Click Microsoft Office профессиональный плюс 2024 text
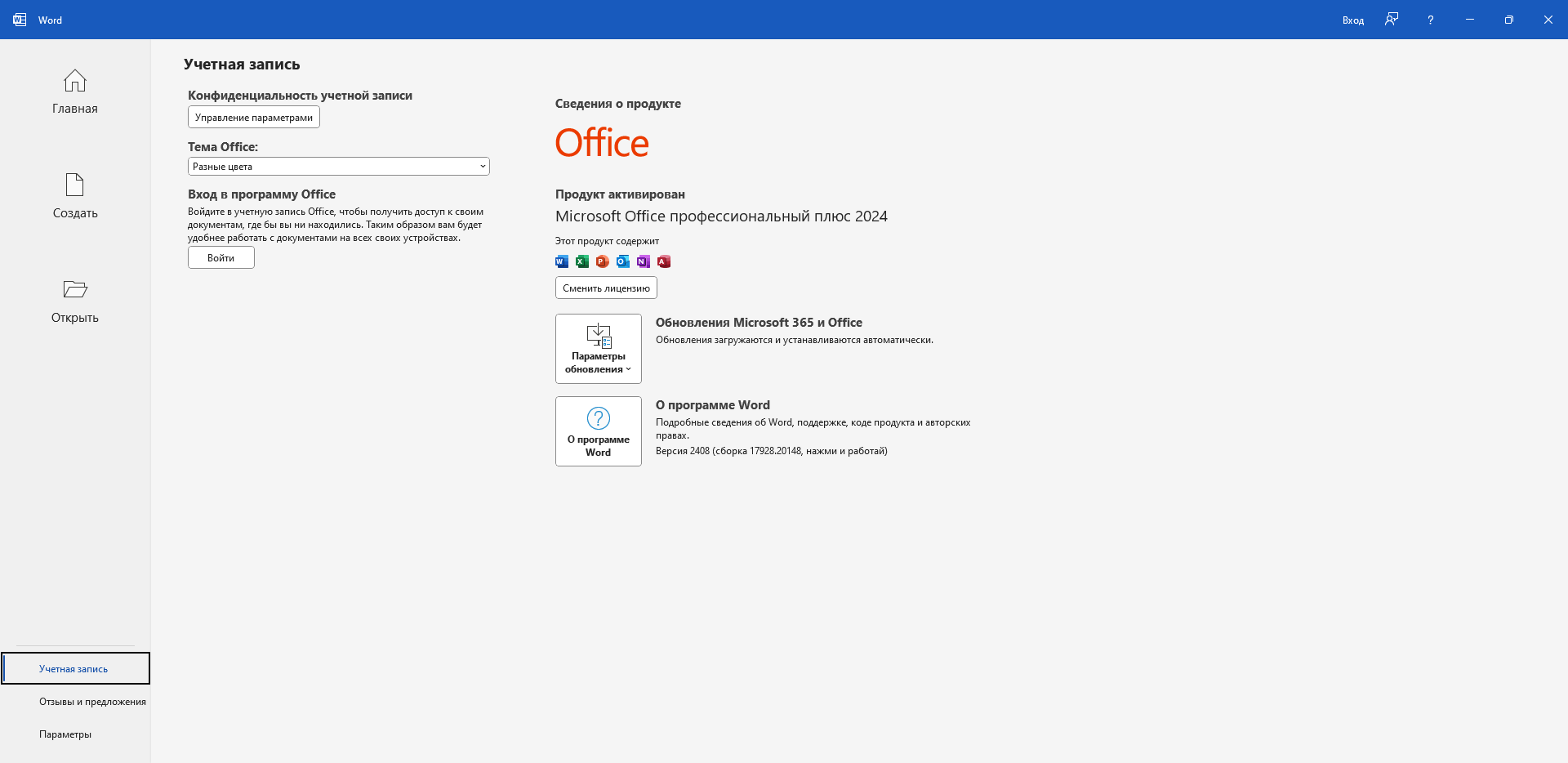 pos(721,216)
